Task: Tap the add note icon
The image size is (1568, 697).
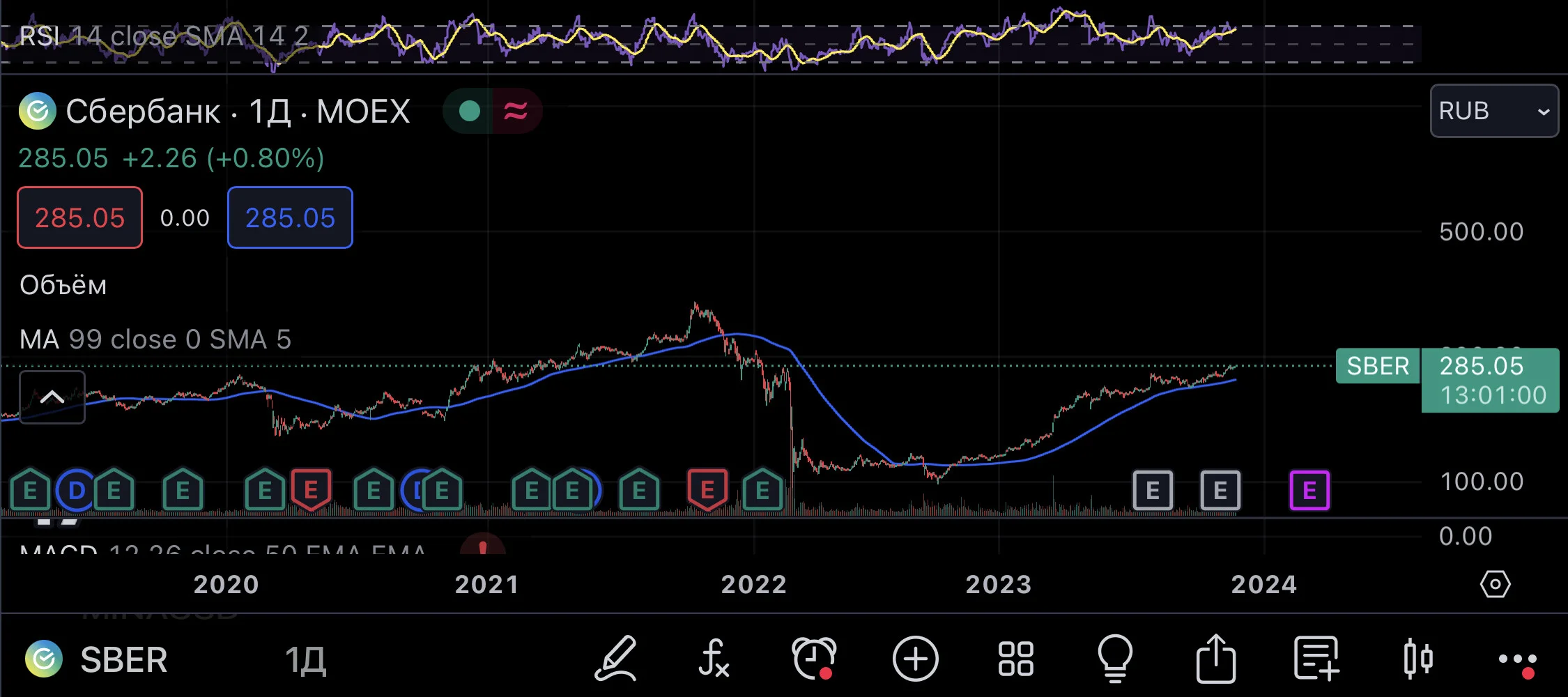Action: click(1316, 658)
